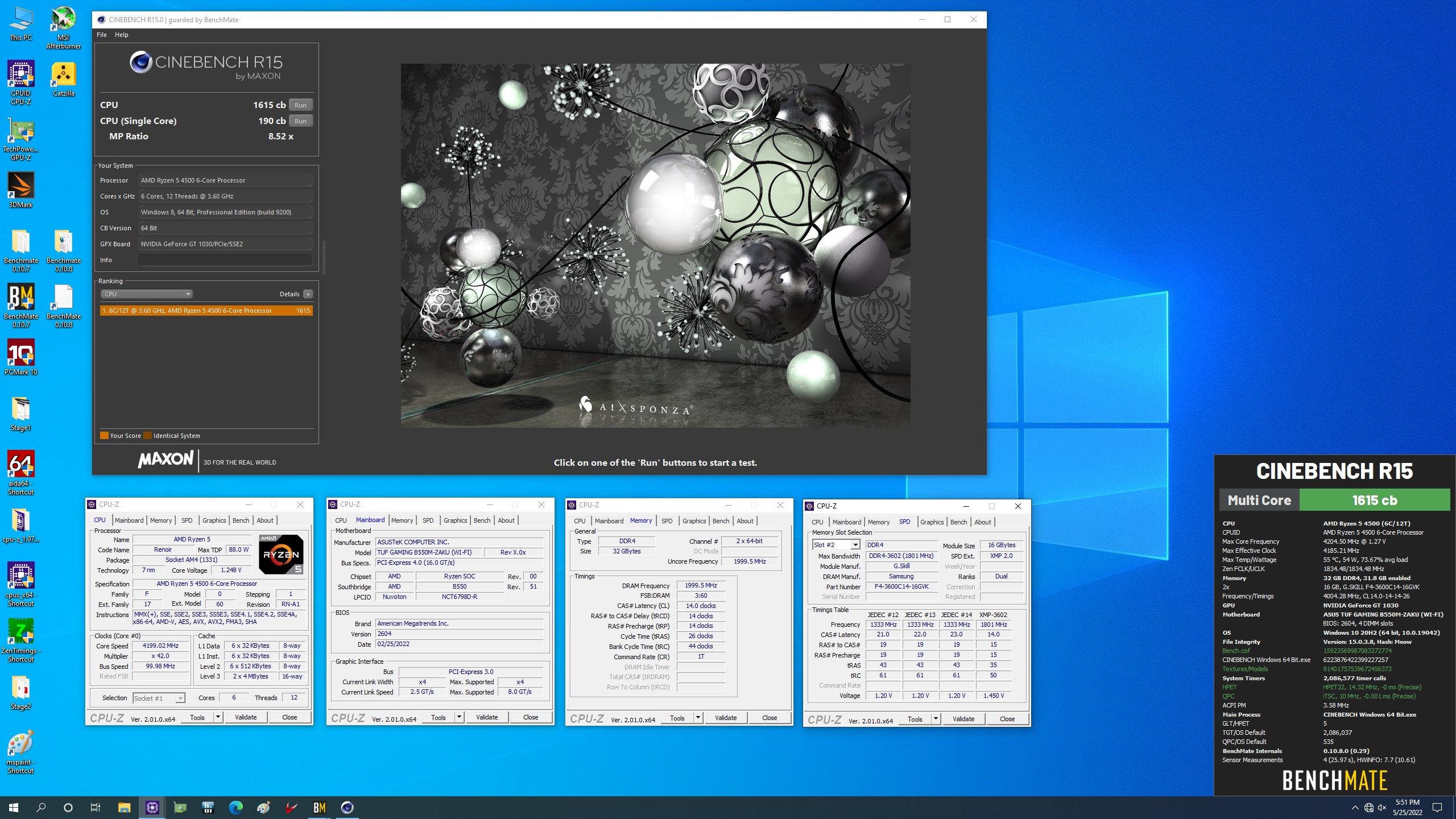The image size is (1456, 819).
Task: Switch to BenchMate taskbar icon
Action: (x=319, y=807)
